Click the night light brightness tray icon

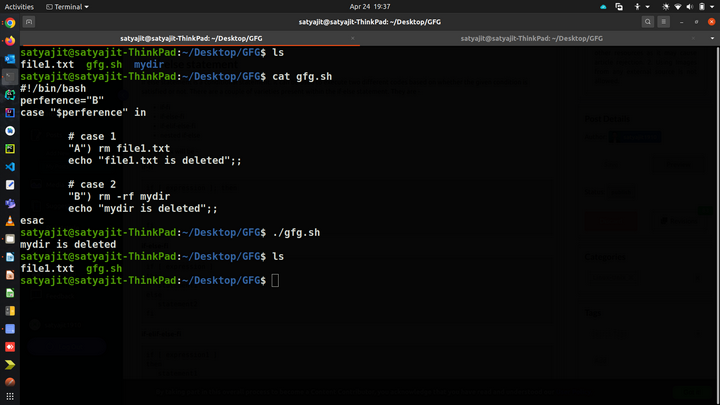coord(665,6)
